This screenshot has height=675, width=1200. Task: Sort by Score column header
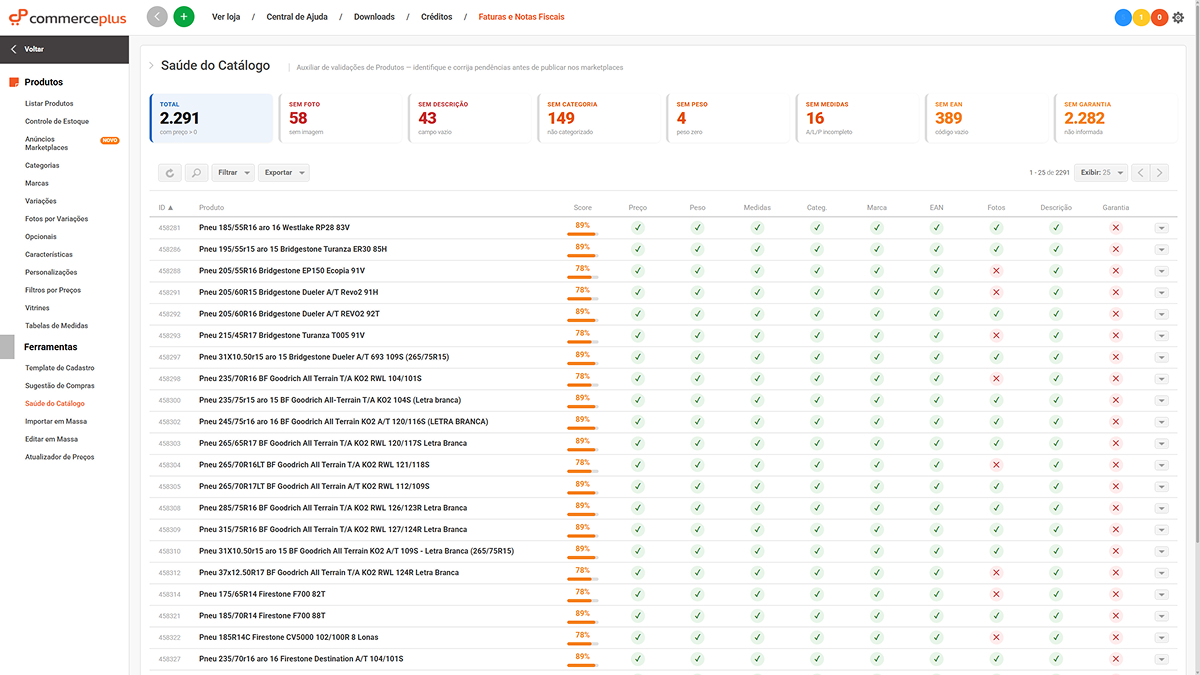pos(582,207)
